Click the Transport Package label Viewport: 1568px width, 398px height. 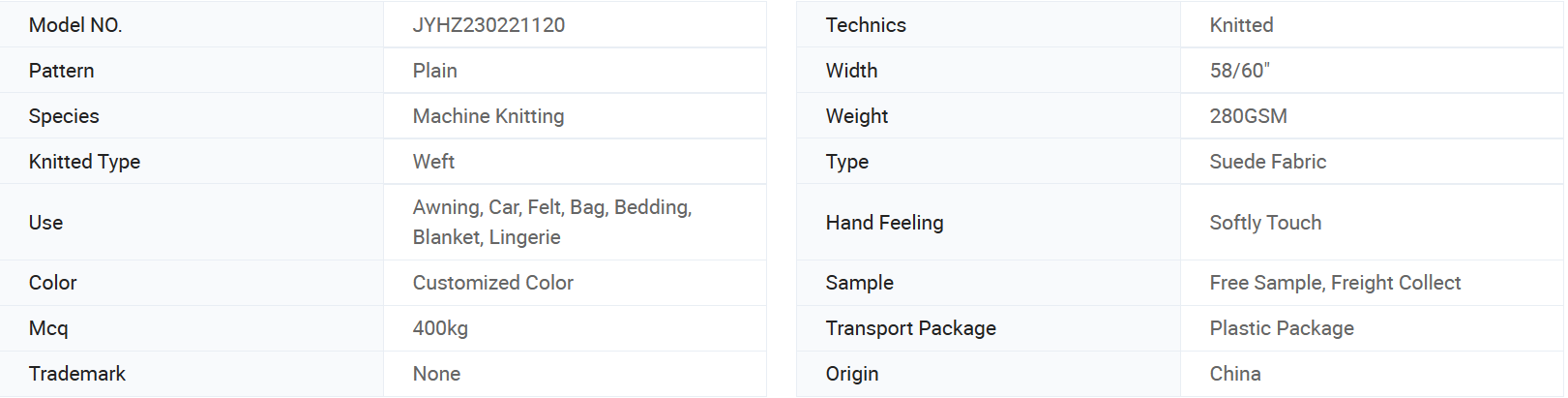[x=910, y=328]
